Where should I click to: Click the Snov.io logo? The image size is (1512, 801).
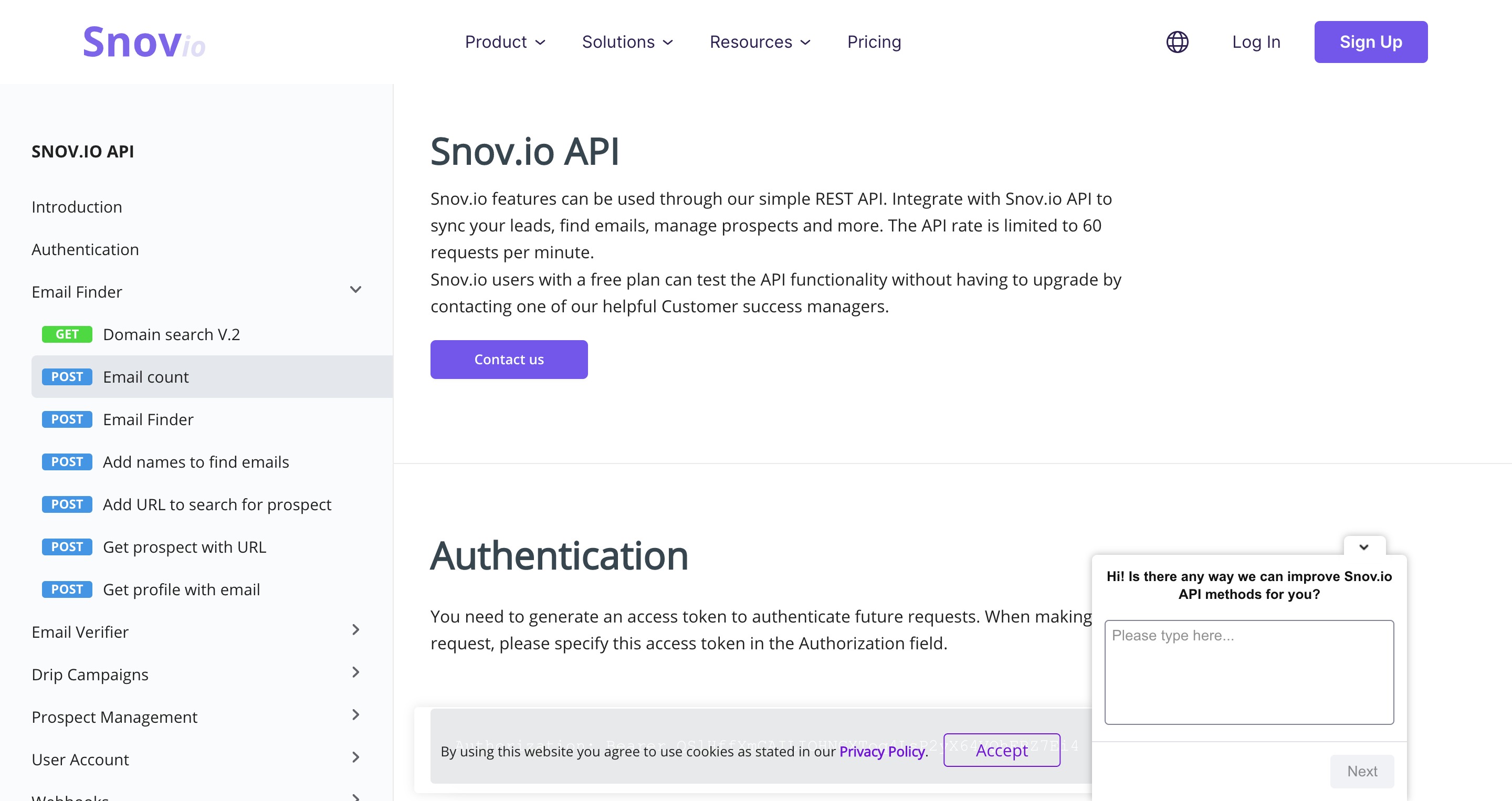pos(144,42)
